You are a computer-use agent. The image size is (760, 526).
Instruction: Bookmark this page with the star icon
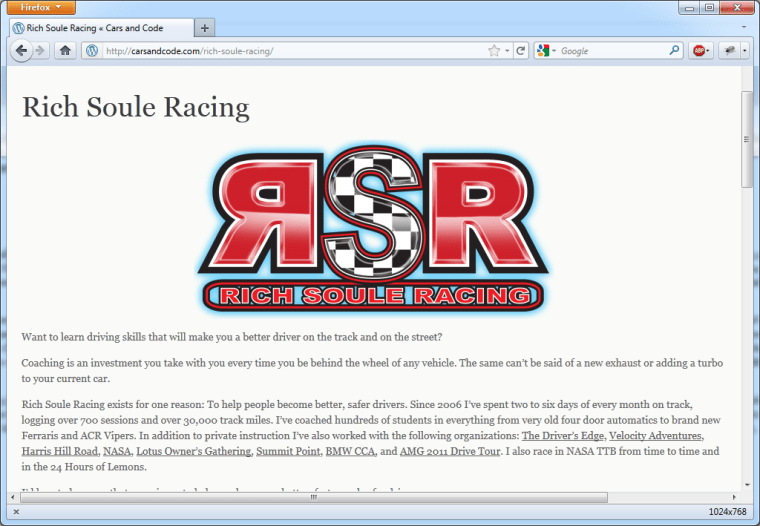point(494,51)
